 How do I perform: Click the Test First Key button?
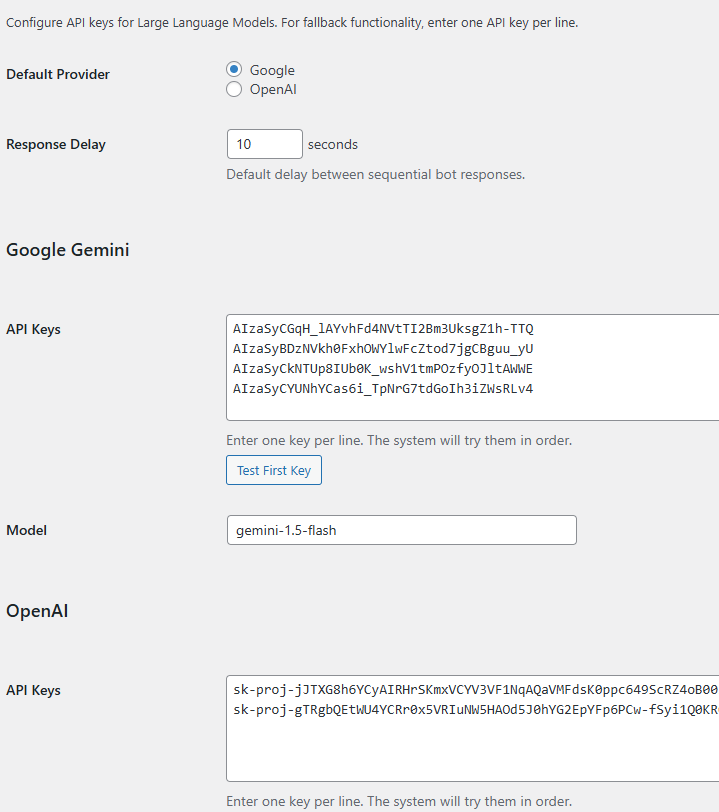click(274, 470)
